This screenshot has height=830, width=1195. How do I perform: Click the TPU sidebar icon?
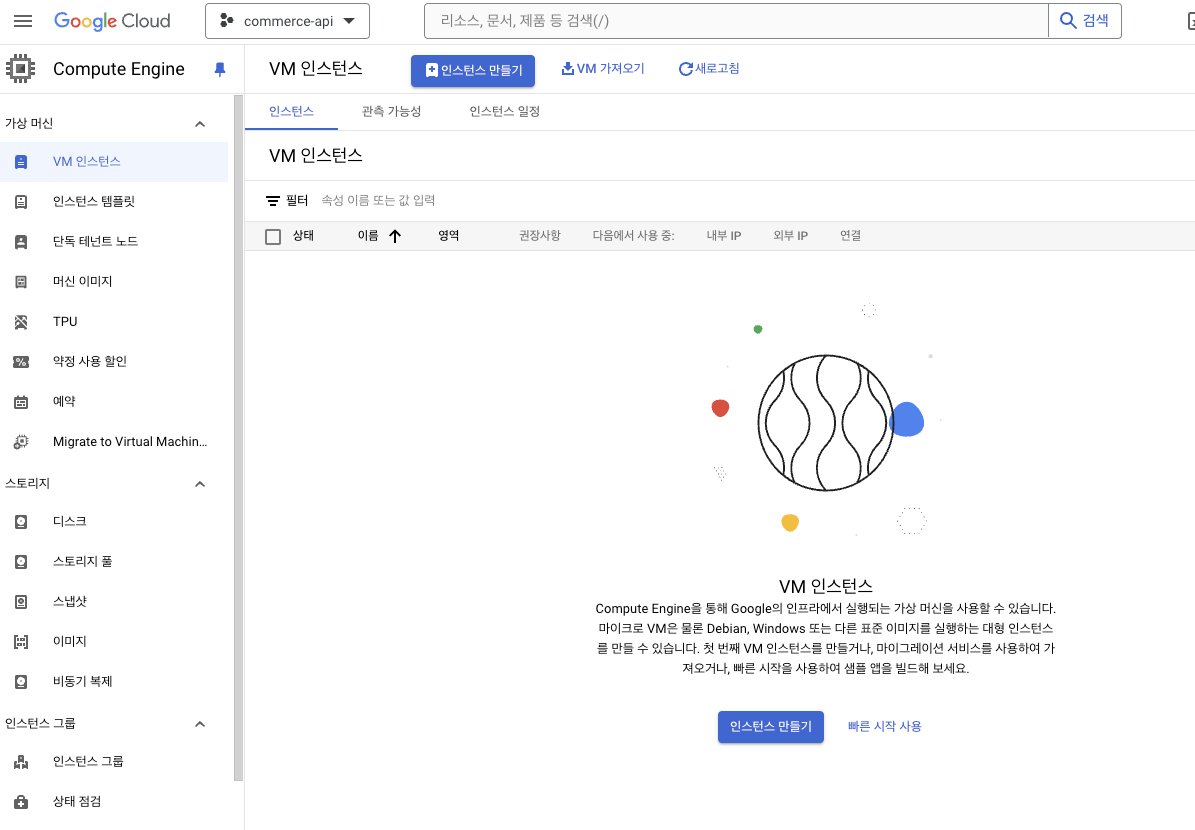tap(21, 322)
